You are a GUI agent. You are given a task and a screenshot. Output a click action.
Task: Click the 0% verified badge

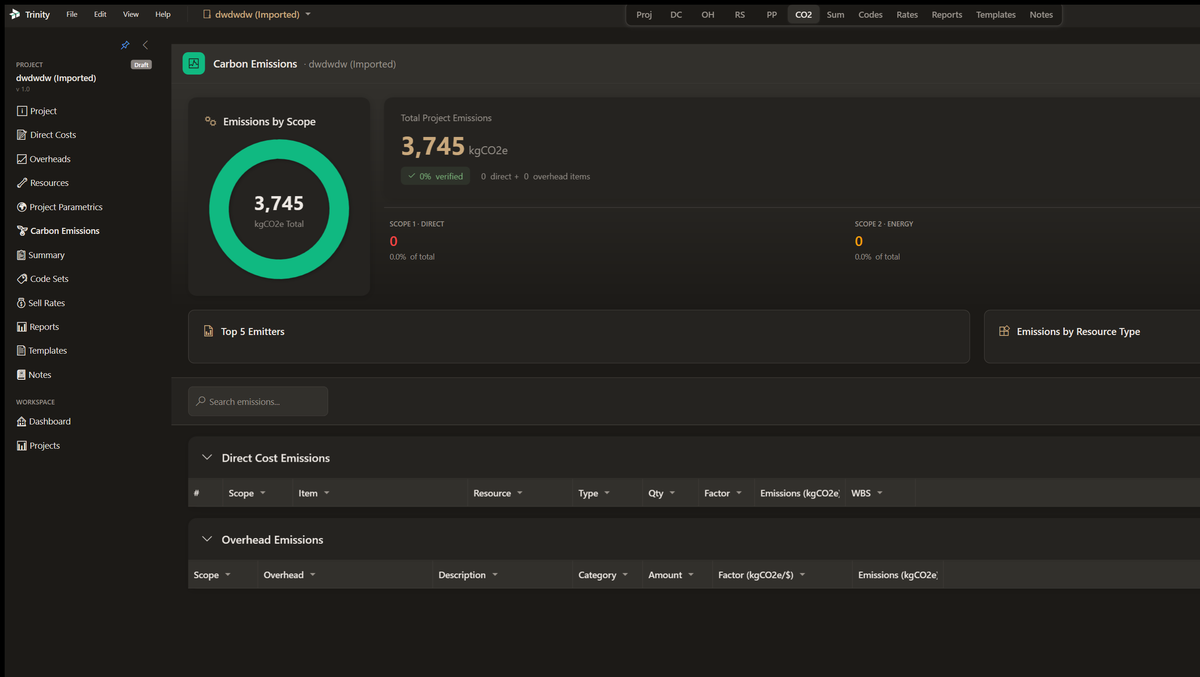435,176
